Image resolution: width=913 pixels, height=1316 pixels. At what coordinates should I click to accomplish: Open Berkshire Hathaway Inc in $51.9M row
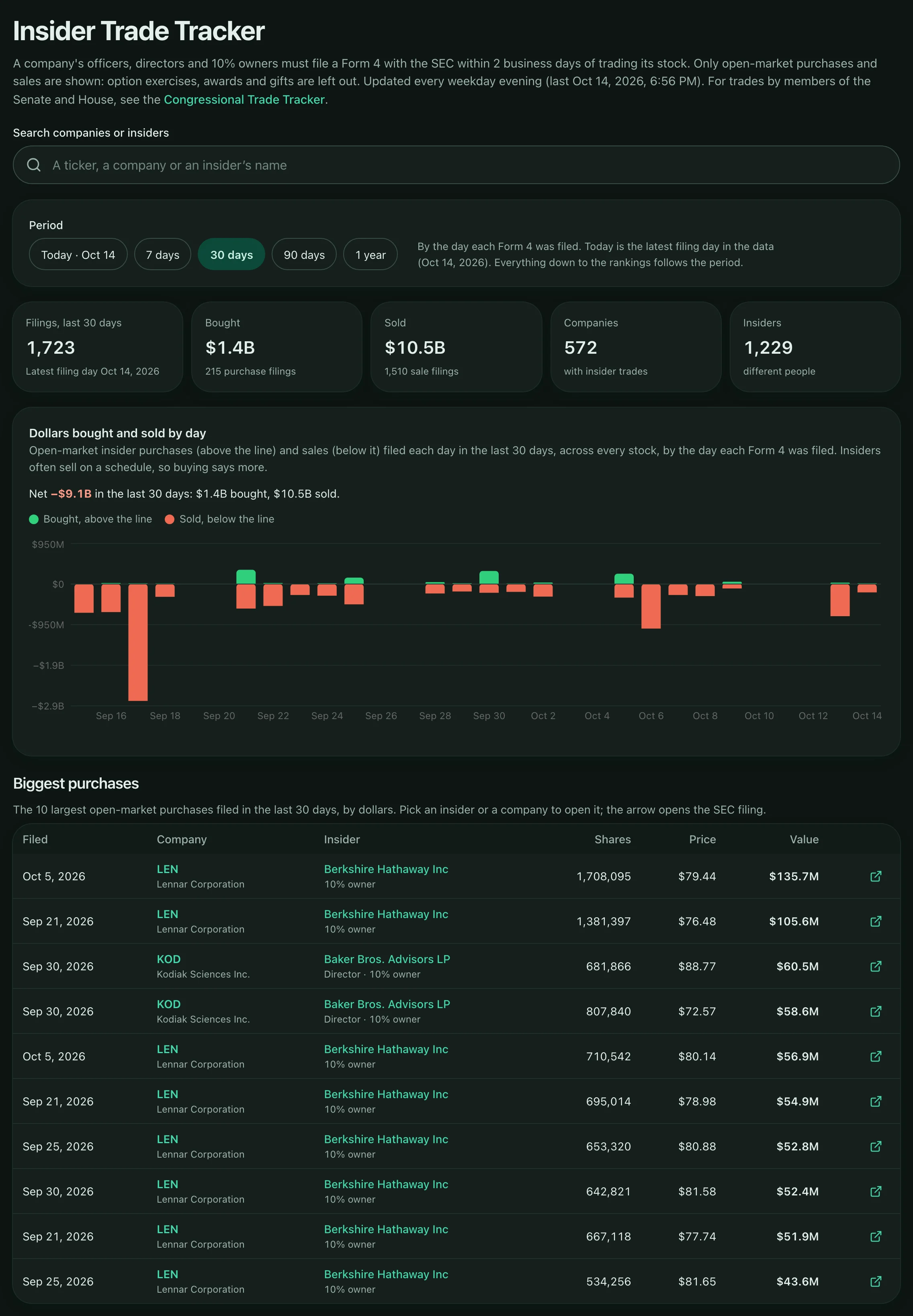point(386,1229)
